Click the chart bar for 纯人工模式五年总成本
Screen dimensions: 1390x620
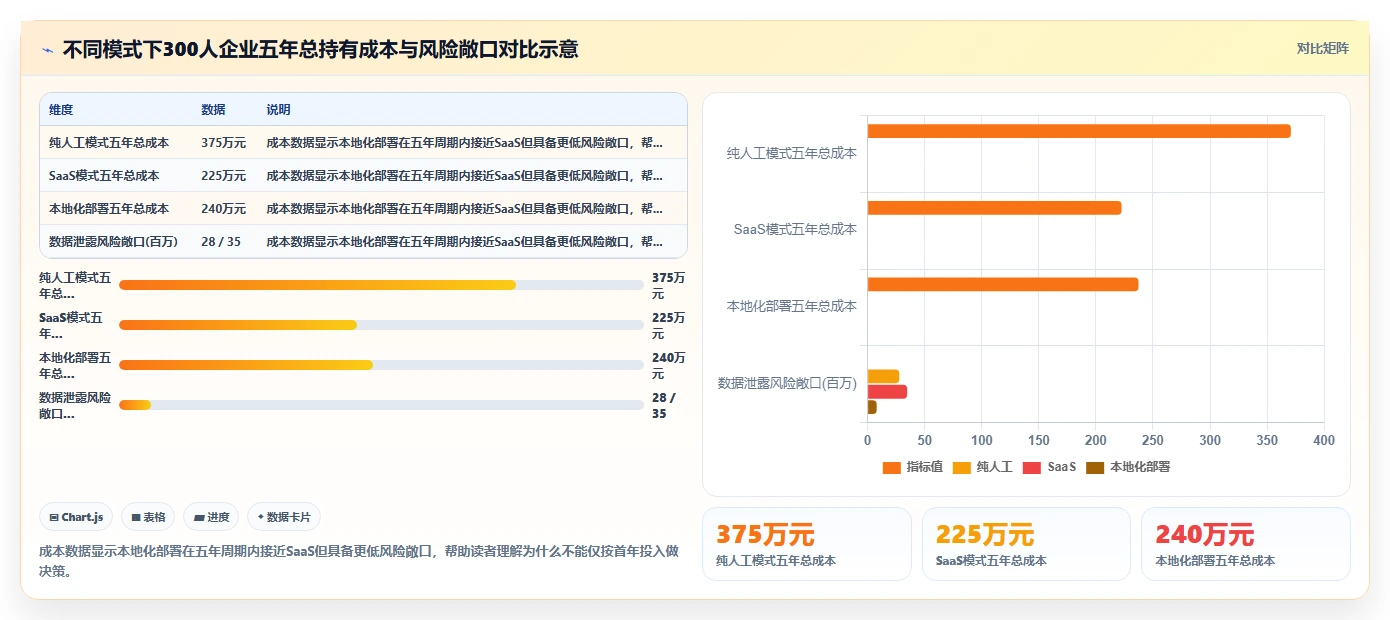1079,131
